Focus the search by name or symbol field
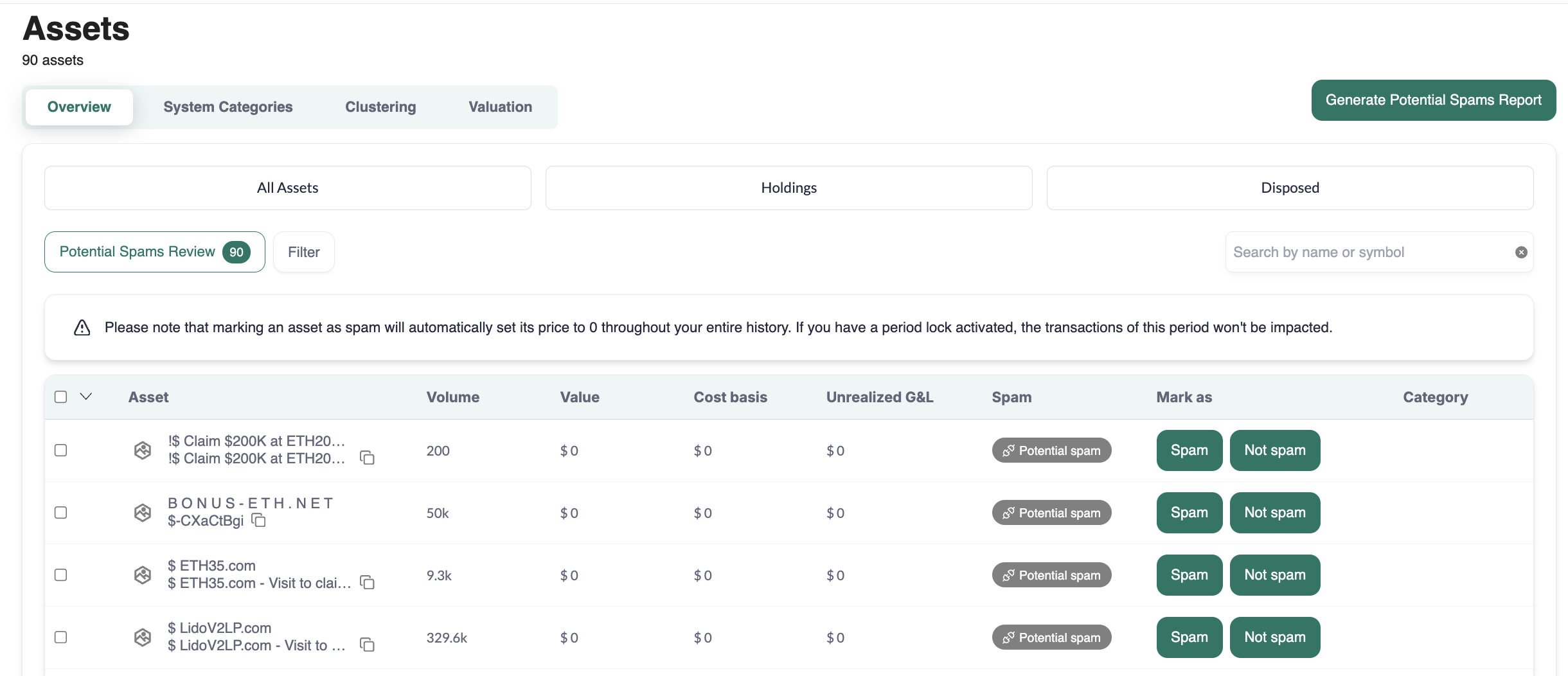The width and height of the screenshot is (1568, 676). [1369, 253]
